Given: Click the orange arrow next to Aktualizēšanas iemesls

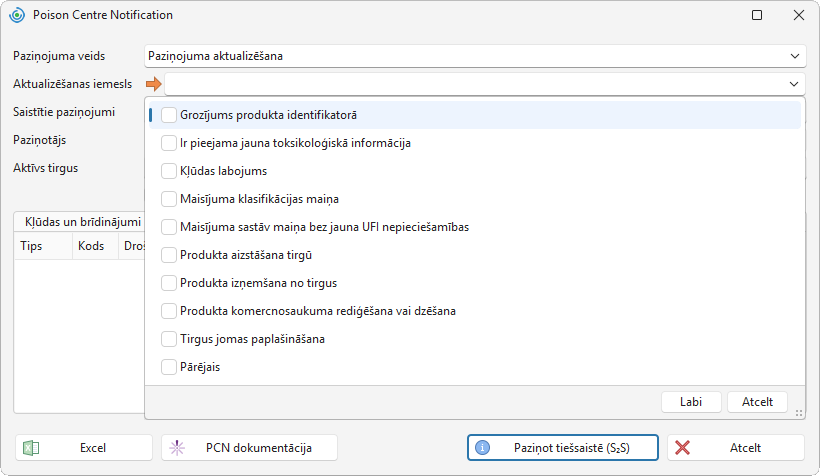Looking at the screenshot, I should 154,84.
